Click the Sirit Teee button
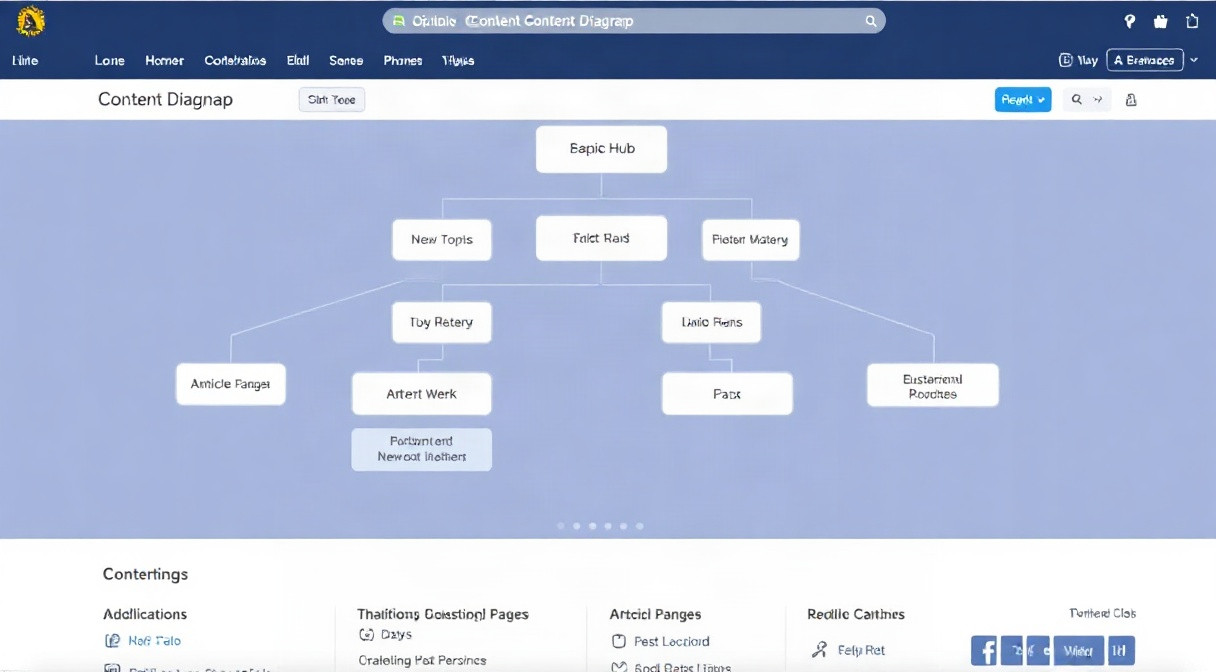 [332, 100]
